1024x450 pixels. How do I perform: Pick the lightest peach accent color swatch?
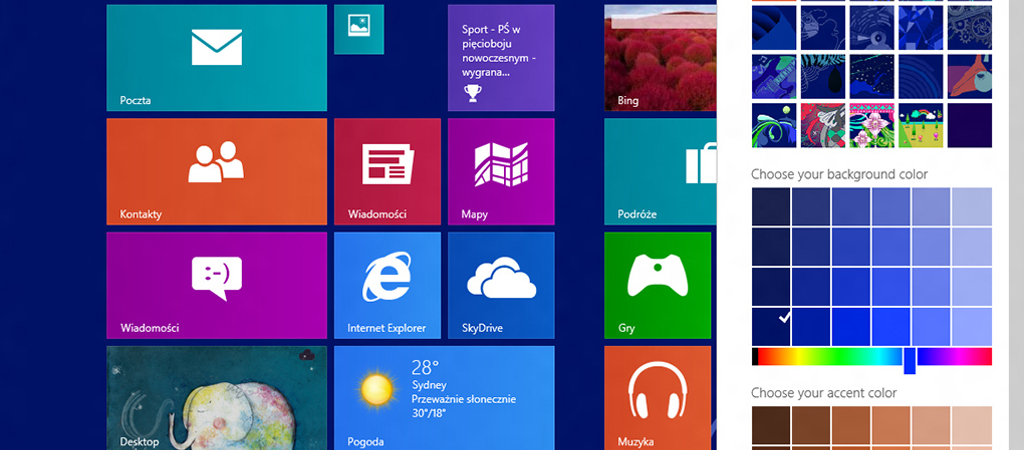[972, 425]
